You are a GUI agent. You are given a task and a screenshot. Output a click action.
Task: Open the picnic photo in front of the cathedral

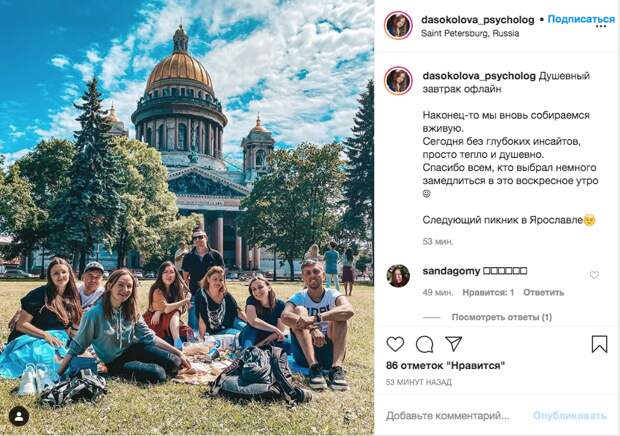(x=187, y=218)
